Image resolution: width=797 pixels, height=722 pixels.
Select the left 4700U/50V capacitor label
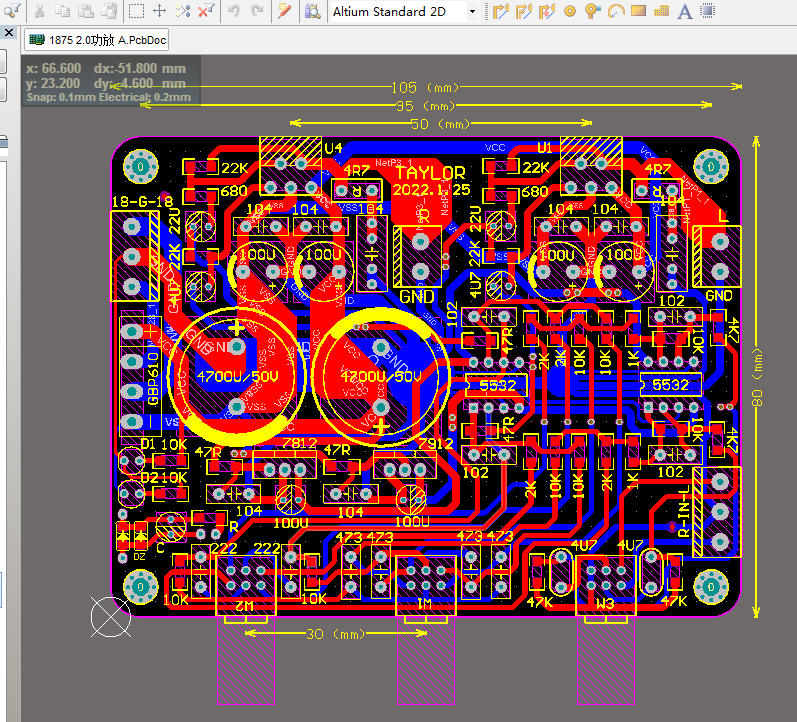(238, 376)
